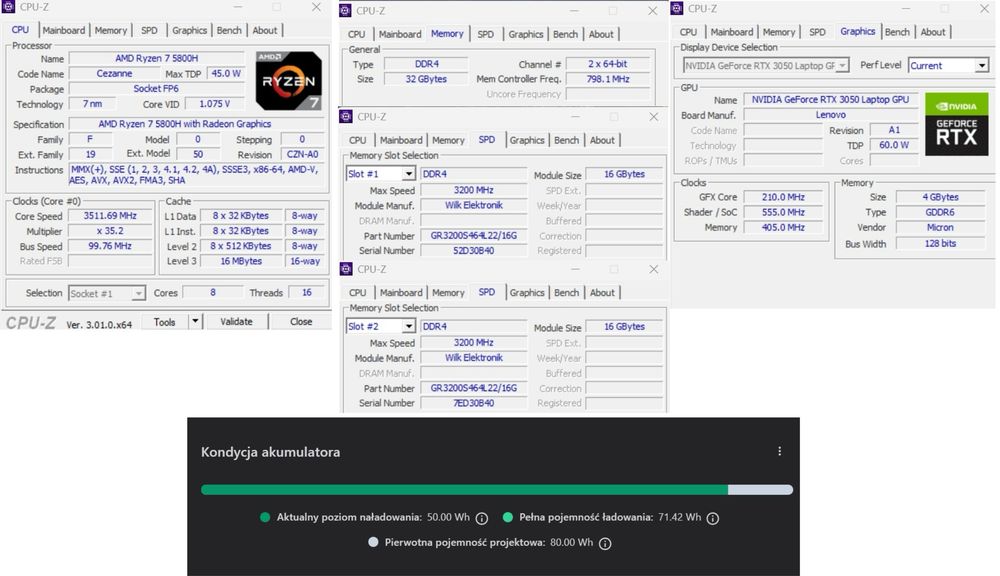This screenshot has height=576, width=1000.
Task: Click info icon next to Aktualny poziom naładowania
Action: (x=482, y=518)
